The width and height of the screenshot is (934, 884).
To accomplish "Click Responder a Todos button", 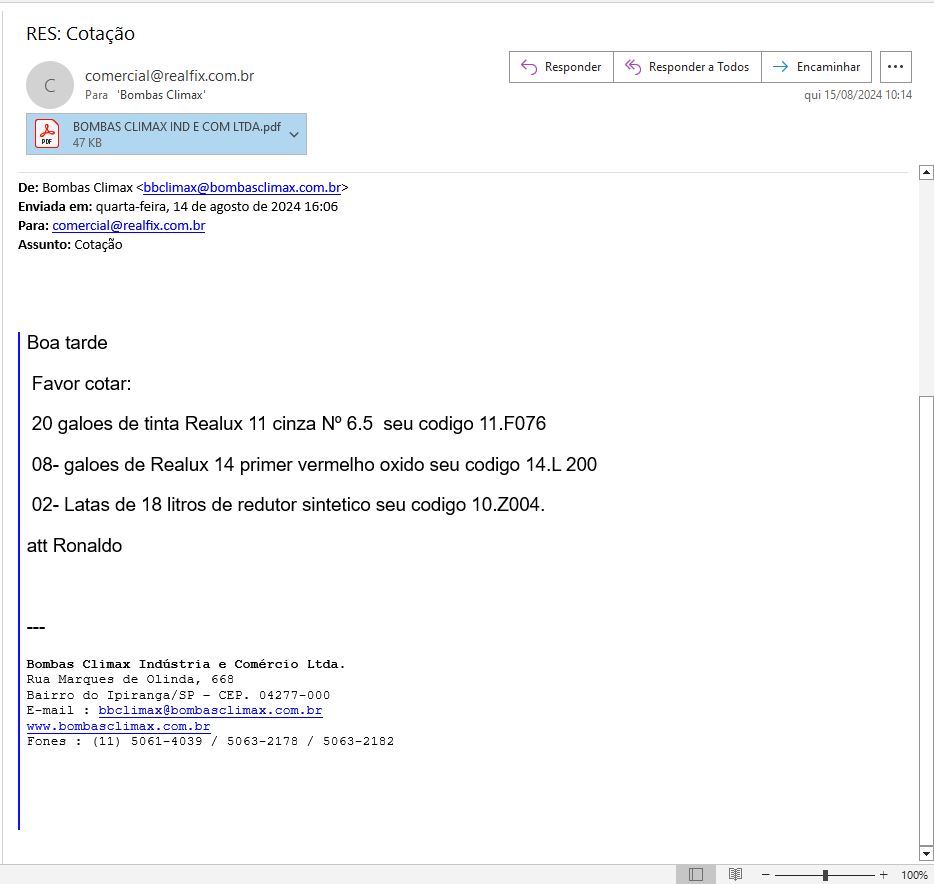I will point(687,67).
